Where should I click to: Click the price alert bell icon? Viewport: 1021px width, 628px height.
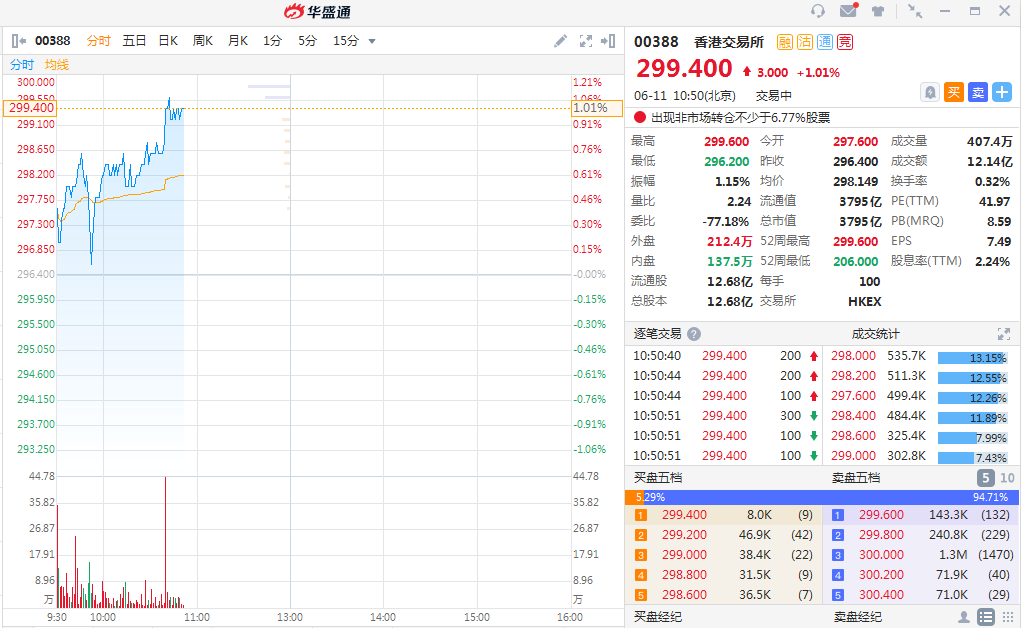point(930,92)
